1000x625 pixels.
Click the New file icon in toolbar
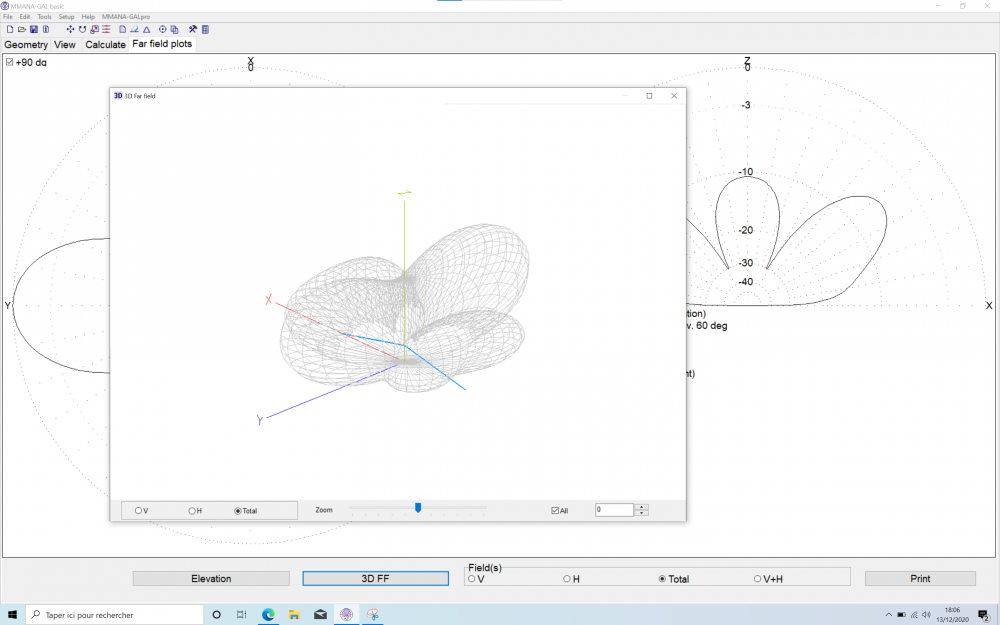10,29
